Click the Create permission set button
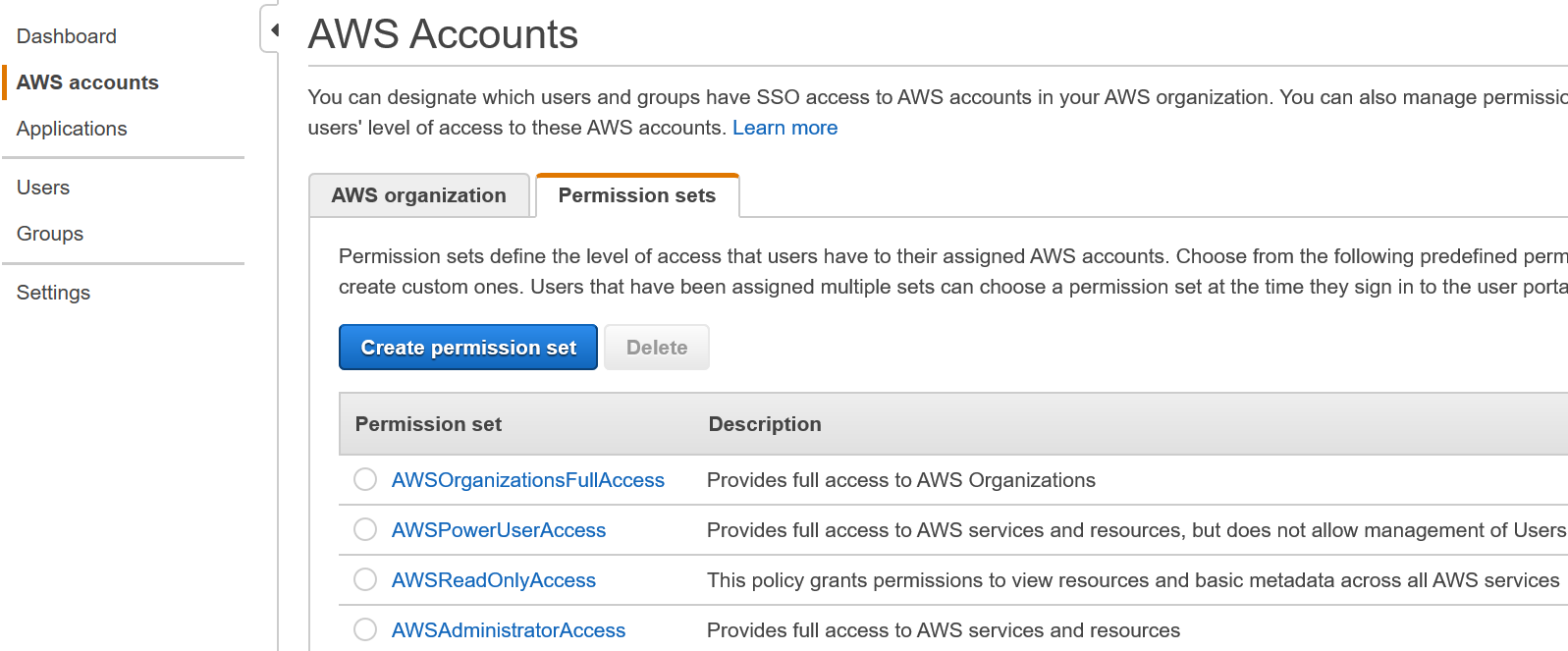 [x=468, y=348]
